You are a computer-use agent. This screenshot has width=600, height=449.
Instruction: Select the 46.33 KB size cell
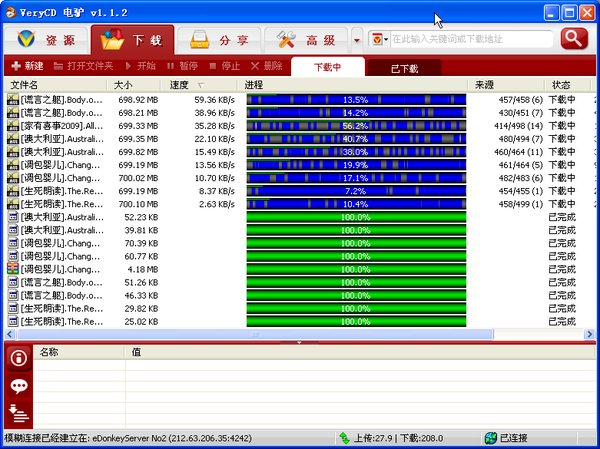(x=141, y=296)
